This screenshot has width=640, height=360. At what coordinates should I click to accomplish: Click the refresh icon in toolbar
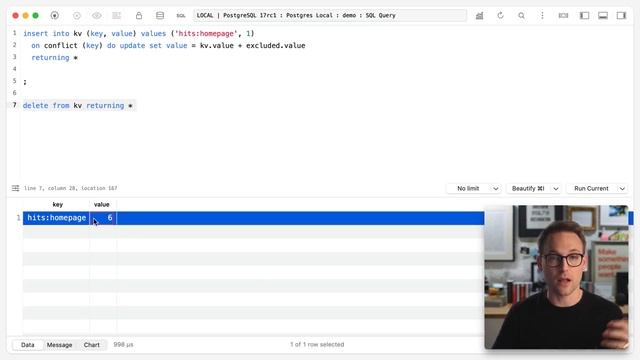500,16
